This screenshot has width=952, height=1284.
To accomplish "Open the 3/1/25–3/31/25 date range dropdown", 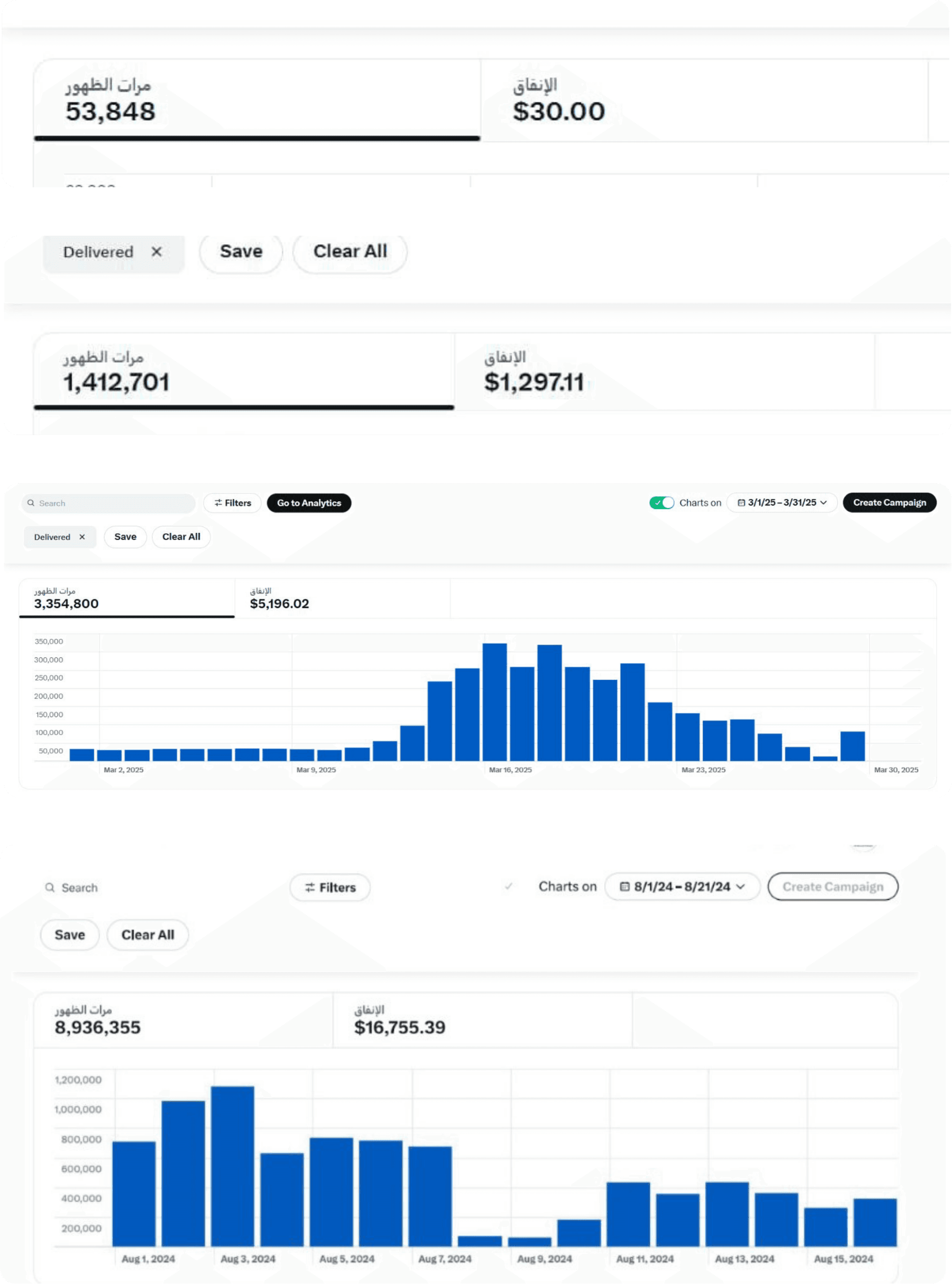I will coord(781,502).
